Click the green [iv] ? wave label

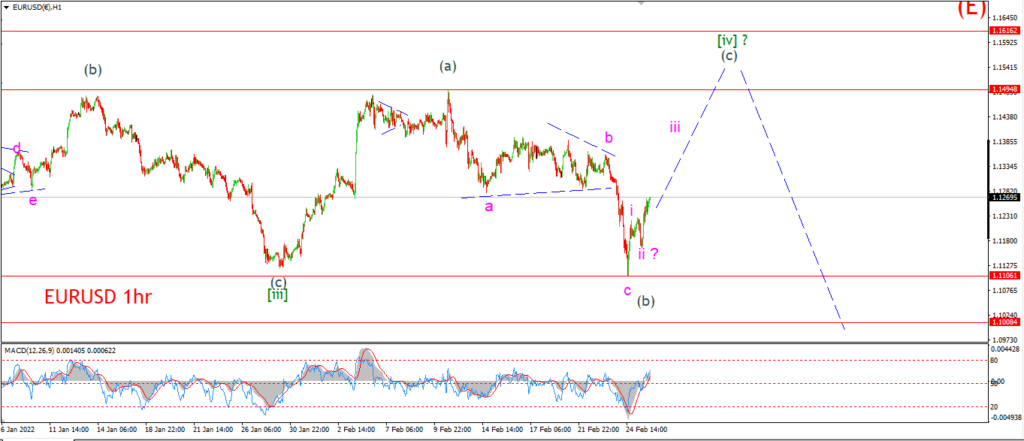(732, 40)
